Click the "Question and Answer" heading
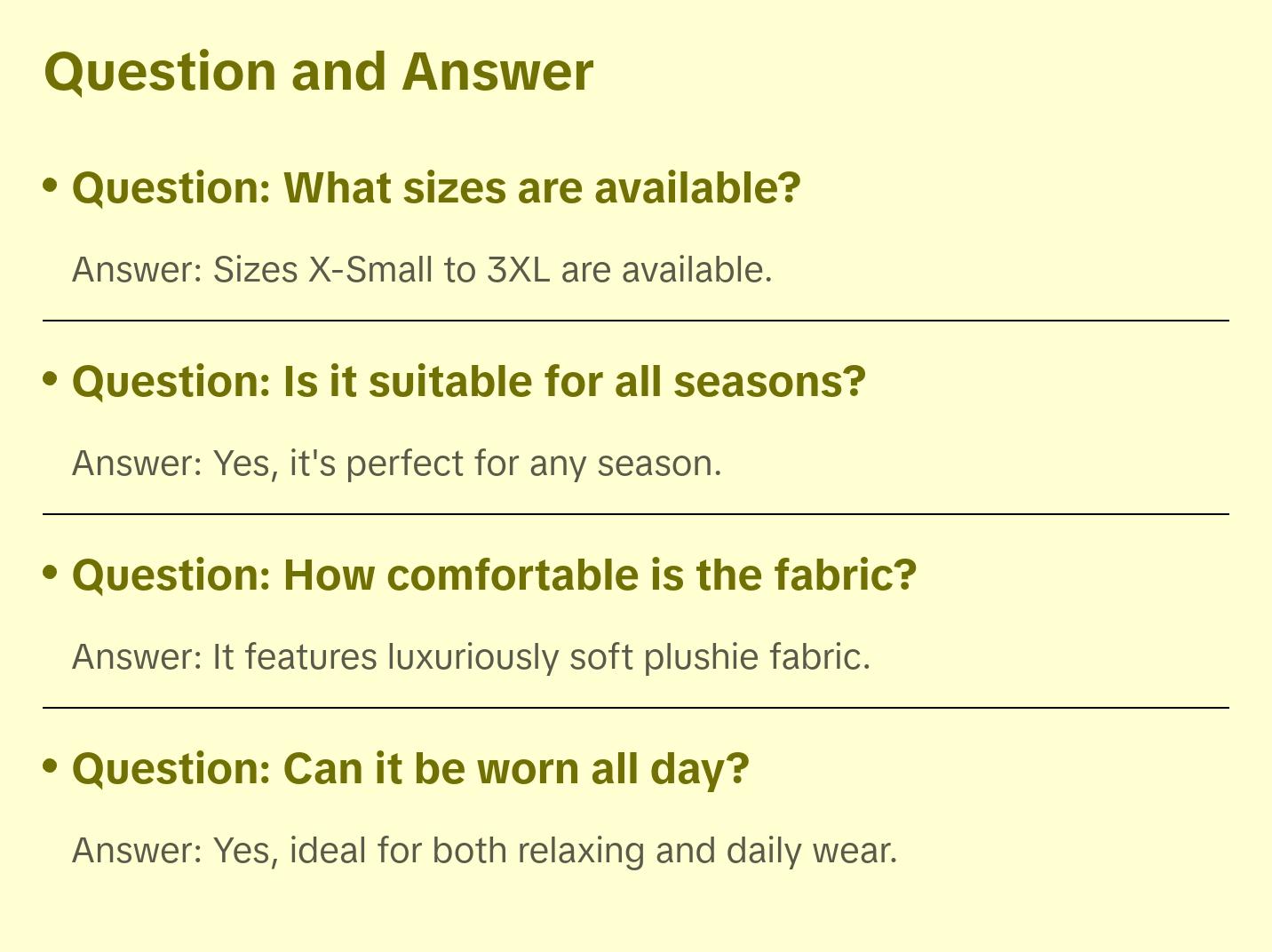1272x952 pixels. [318, 71]
